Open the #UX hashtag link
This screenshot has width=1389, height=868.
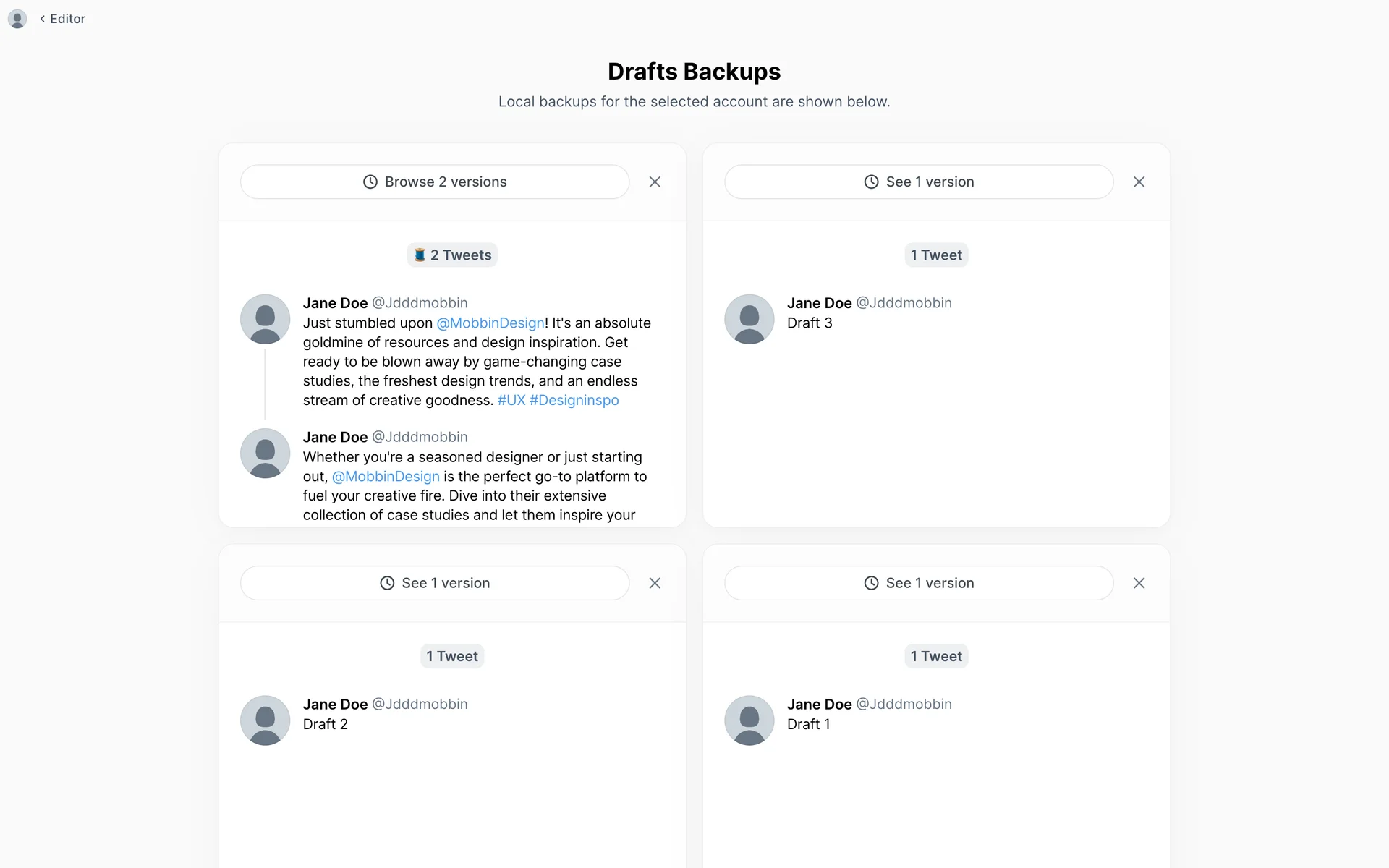(511, 401)
